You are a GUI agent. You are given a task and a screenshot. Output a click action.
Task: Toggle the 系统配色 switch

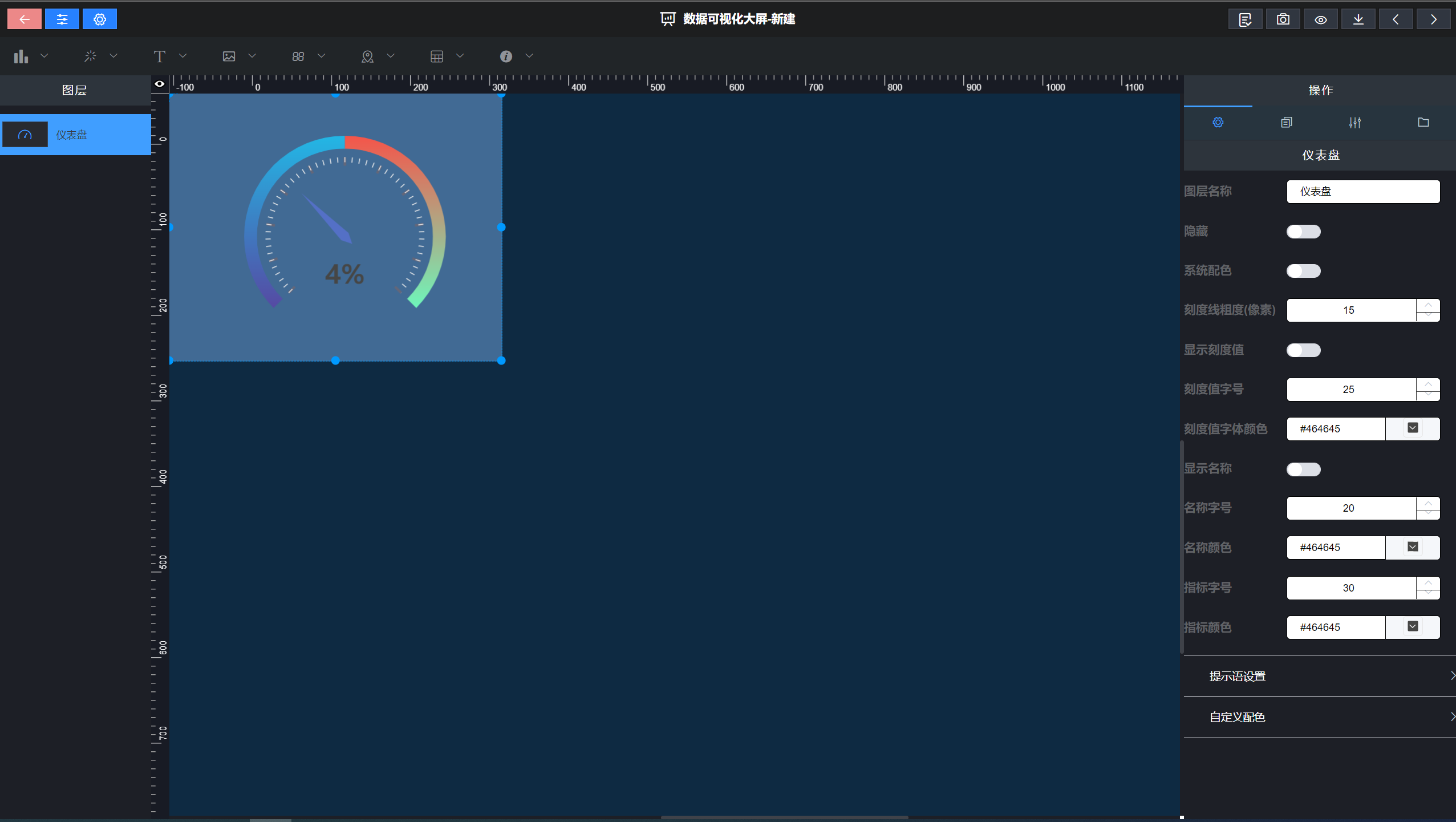(1303, 271)
